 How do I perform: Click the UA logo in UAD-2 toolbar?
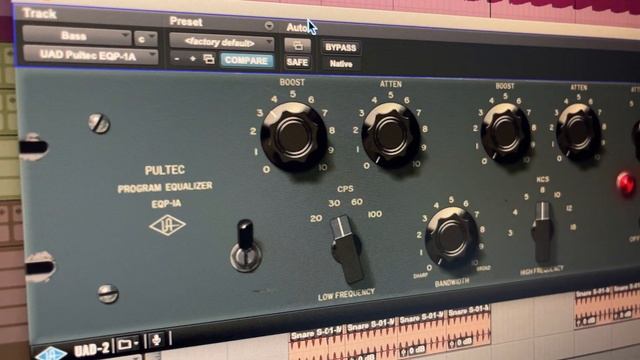tap(51, 353)
